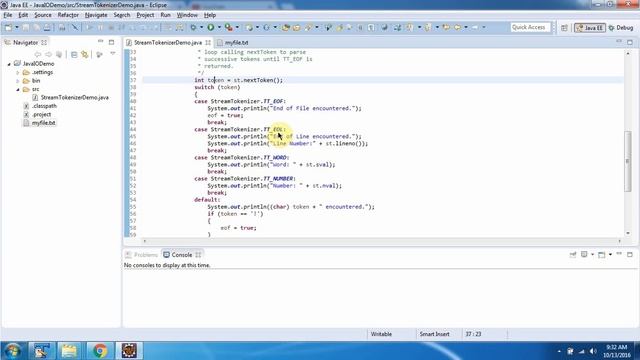The image size is (640, 360).
Task: Click the Writable status entry
Action: tap(381, 334)
